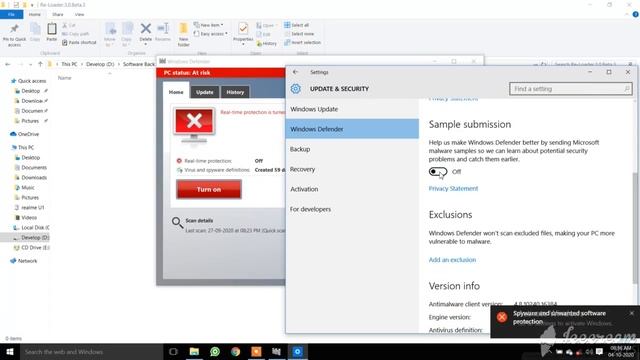The image size is (640, 360).
Task: Select Backup in Settings sidebar
Action: coord(352,149)
